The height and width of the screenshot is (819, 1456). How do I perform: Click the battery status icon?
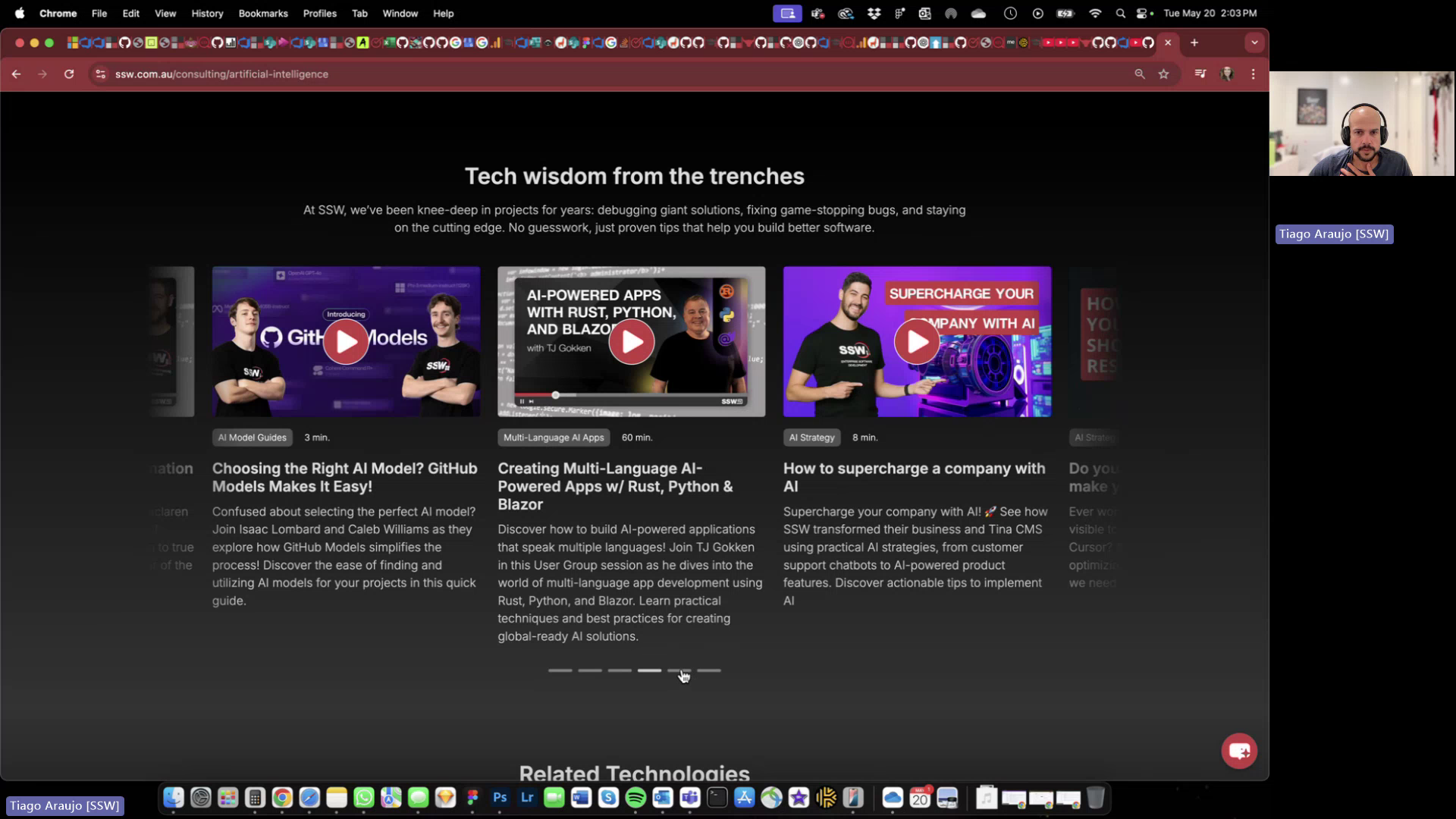point(1065,13)
